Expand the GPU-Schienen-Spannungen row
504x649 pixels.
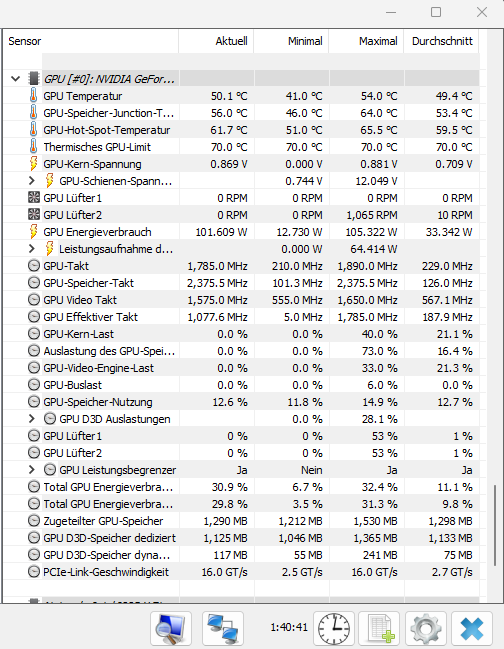31,180
